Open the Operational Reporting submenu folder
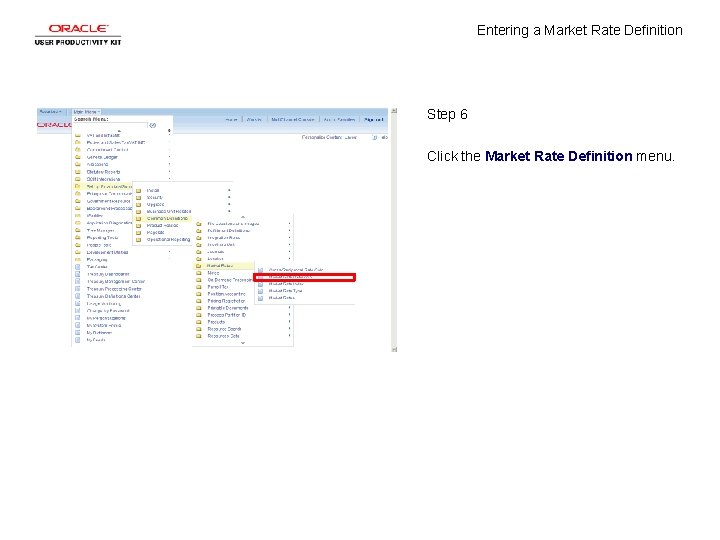 (168, 239)
